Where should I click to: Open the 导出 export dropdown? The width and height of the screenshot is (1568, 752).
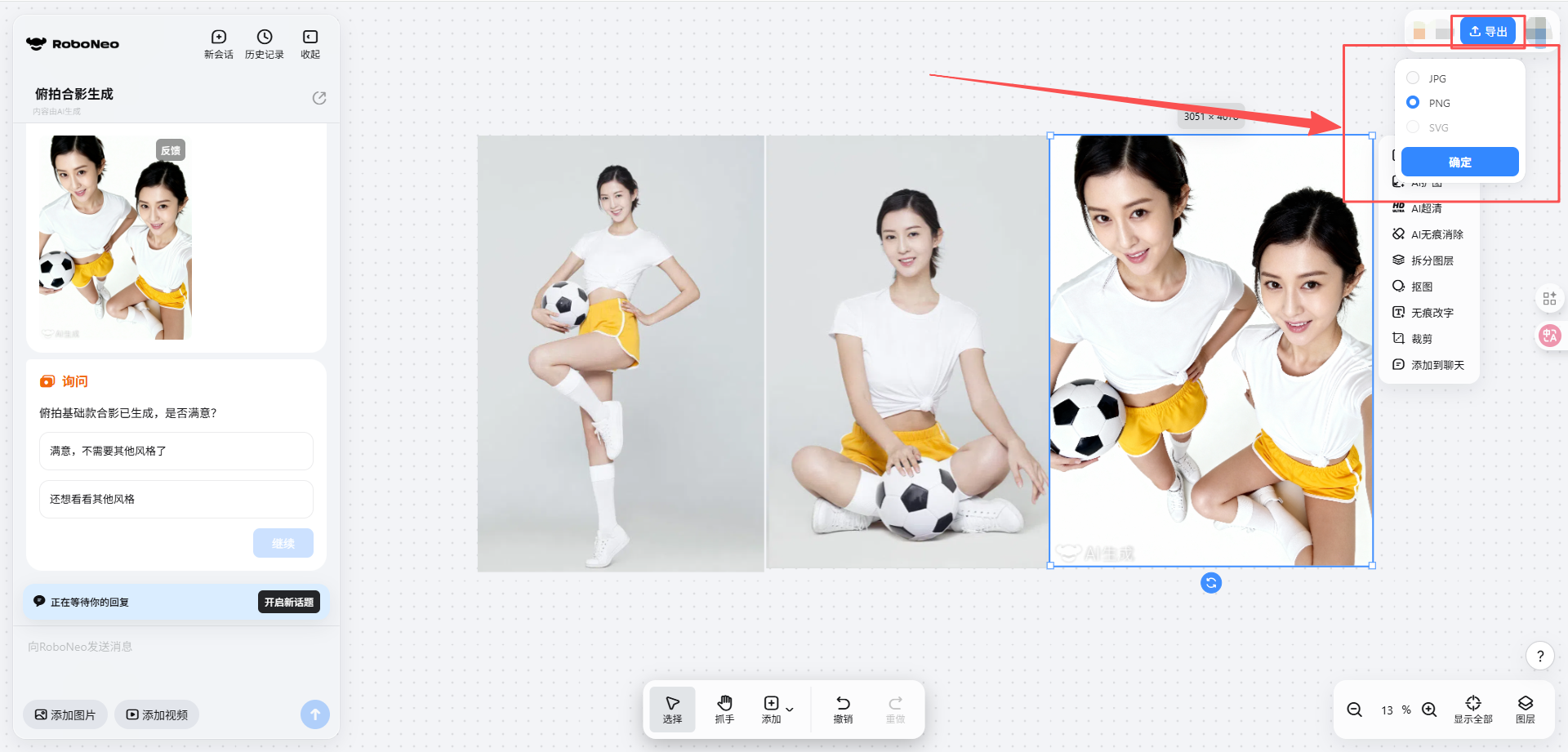click(1487, 32)
